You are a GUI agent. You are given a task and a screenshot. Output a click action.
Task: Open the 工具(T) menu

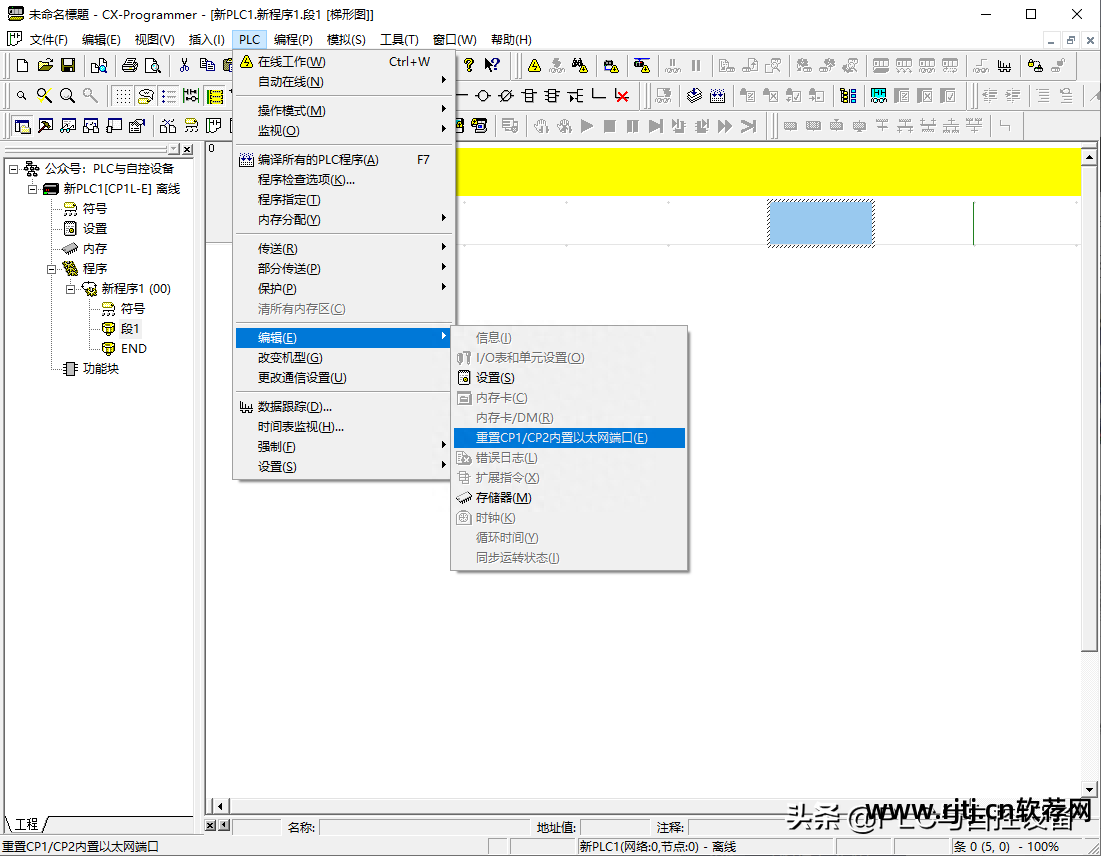[398, 40]
